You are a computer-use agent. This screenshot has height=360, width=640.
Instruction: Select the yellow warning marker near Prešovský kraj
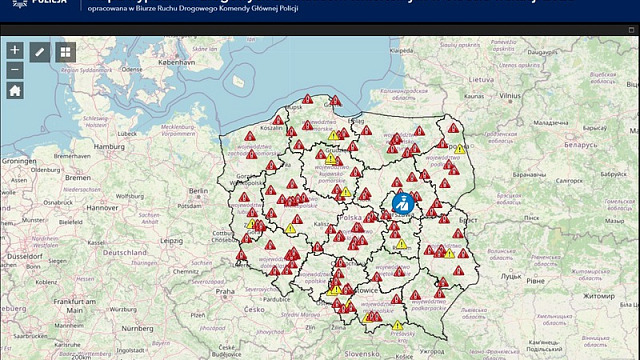point(397,325)
